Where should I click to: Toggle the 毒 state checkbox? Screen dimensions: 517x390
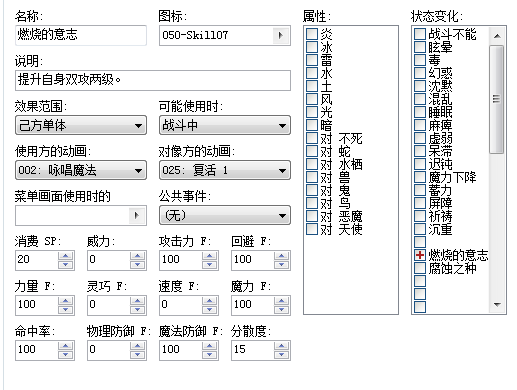coord(420,60)
